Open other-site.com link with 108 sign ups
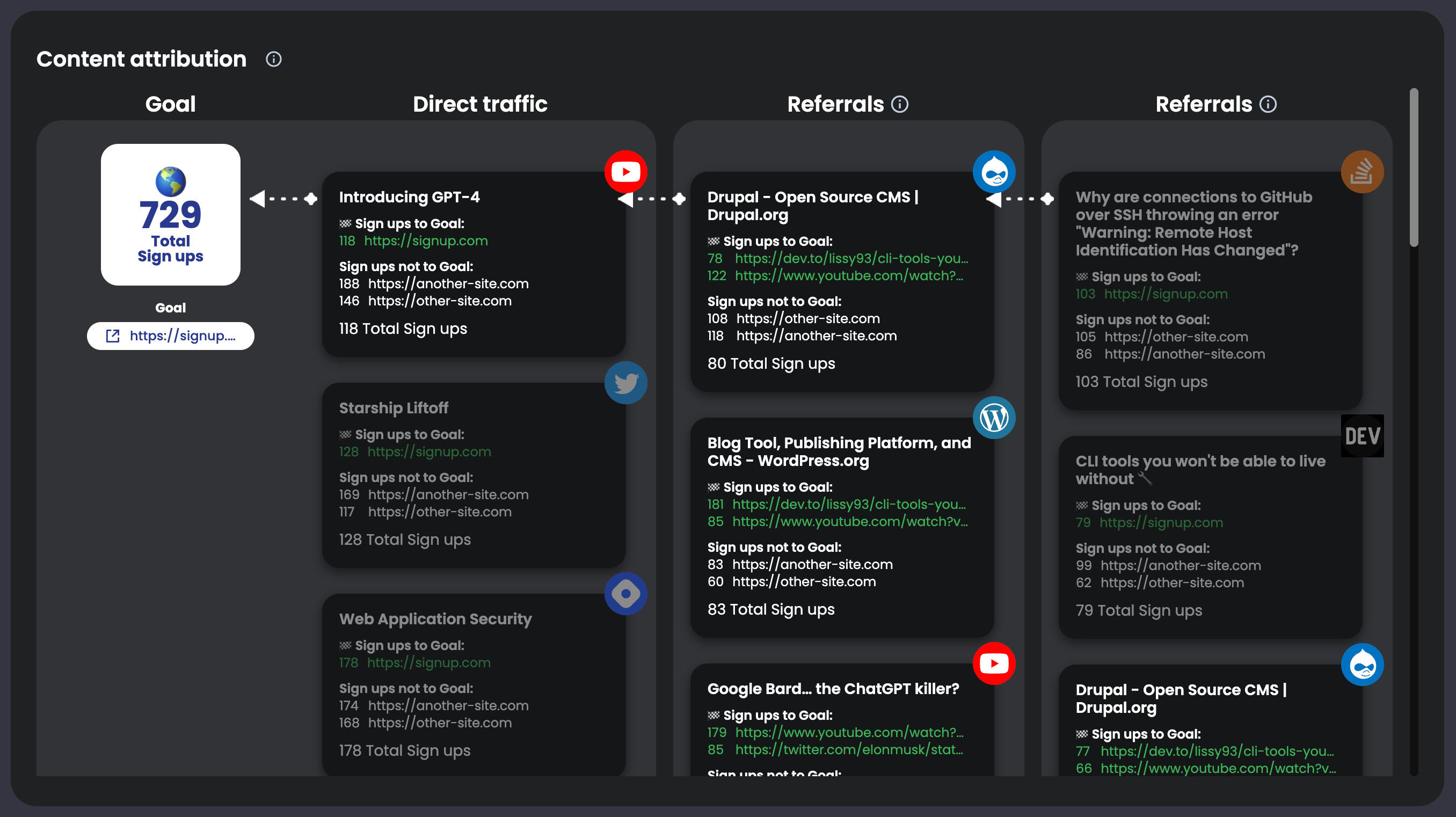 [x=807, y=319]
